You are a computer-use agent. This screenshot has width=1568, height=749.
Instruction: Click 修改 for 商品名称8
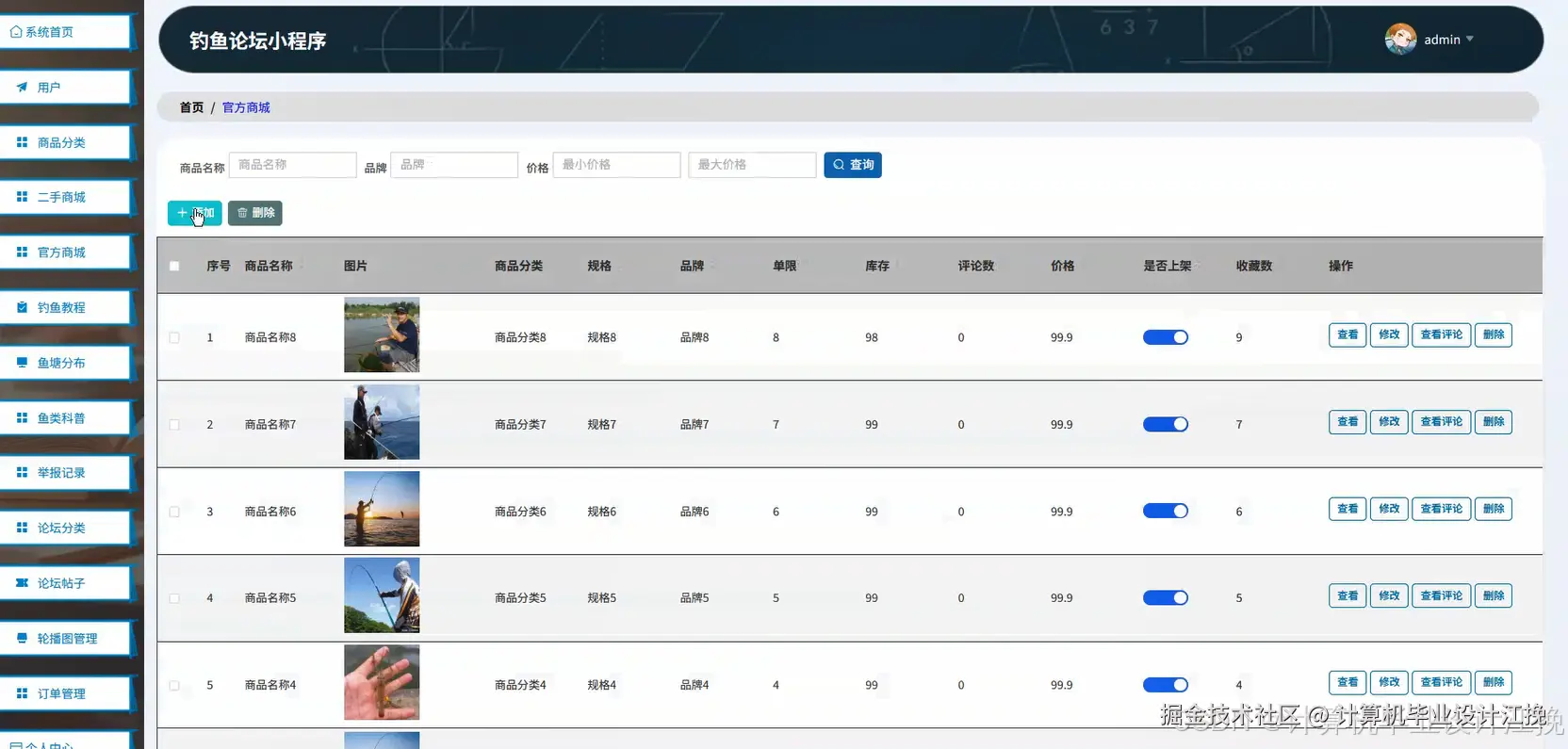click(1389, 334)
